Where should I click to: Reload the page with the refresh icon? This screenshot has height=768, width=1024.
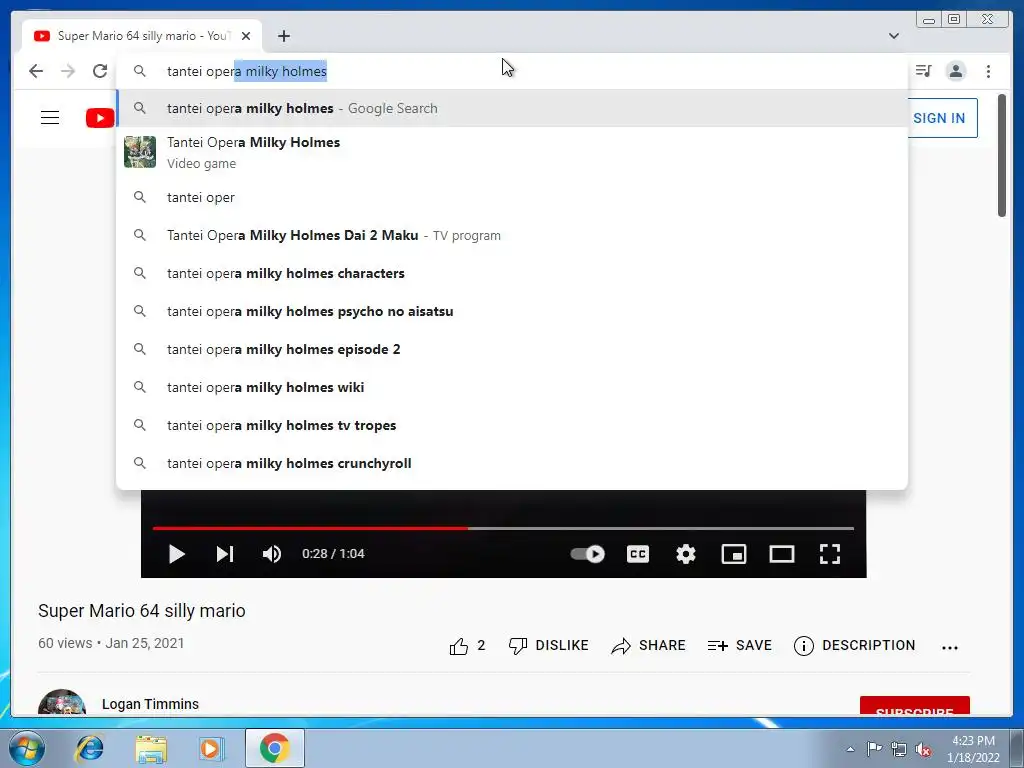click(100, 71)
